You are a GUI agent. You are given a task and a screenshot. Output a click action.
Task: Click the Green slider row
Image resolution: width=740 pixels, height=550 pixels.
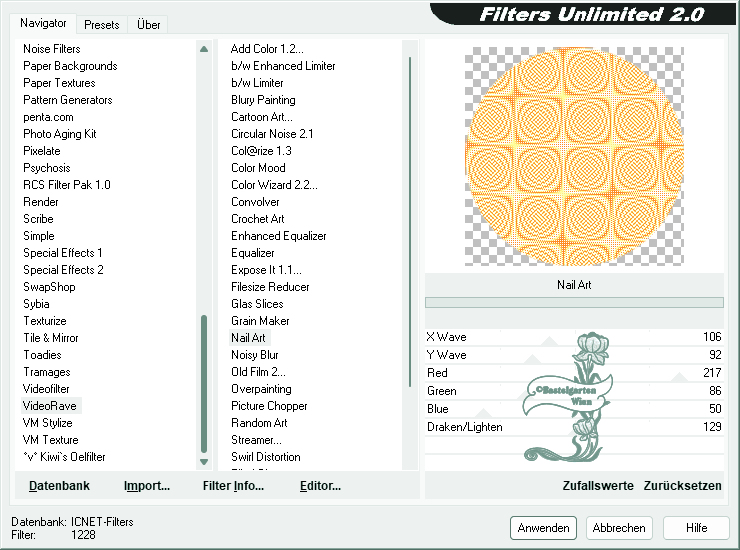pos(574,391)
